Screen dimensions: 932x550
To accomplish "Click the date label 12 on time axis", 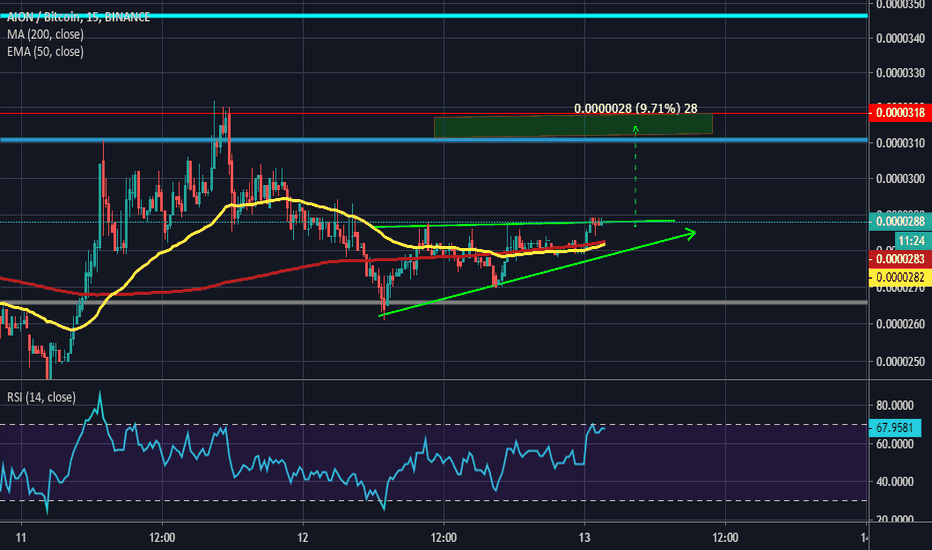I will pos(303,538).
